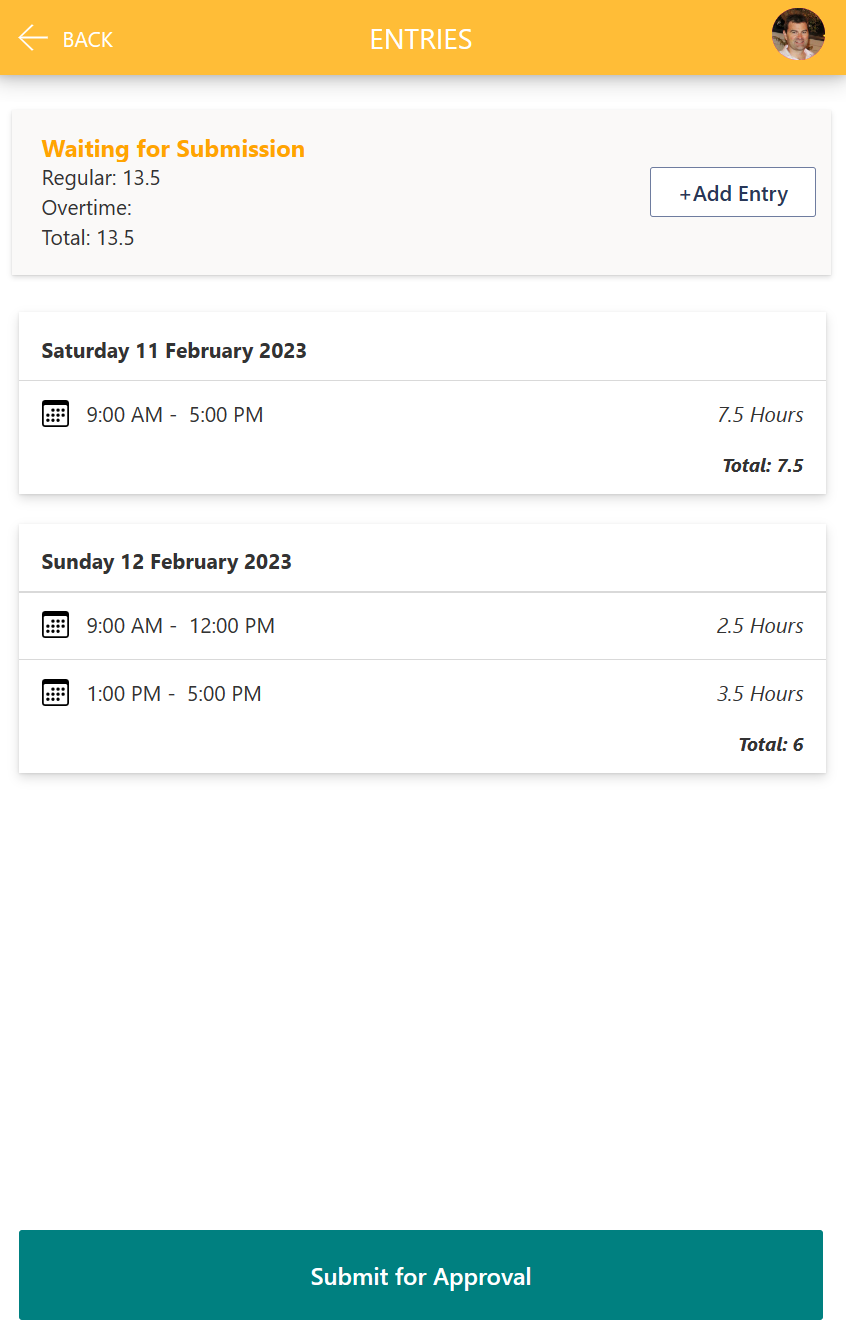
Task: Select the Sunday 12 February 2023 header
Action: point(166,562)
